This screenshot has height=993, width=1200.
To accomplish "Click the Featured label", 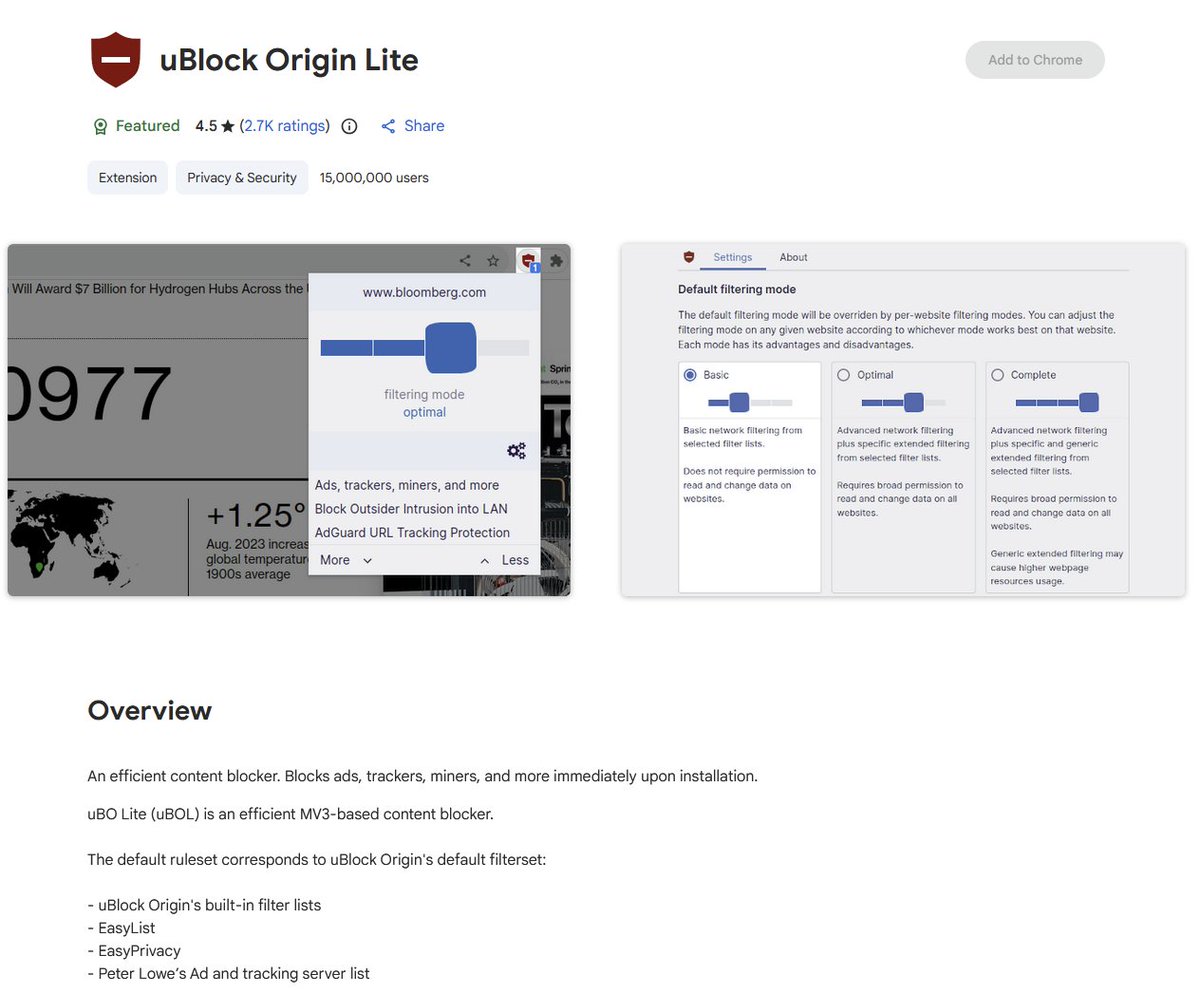I will [148, 126].
